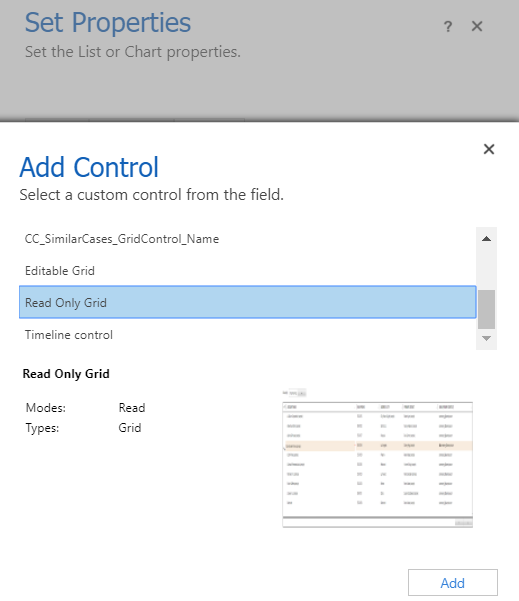
Task: Click the control list scrollbar thumb
Action: (x=486, y=309)
